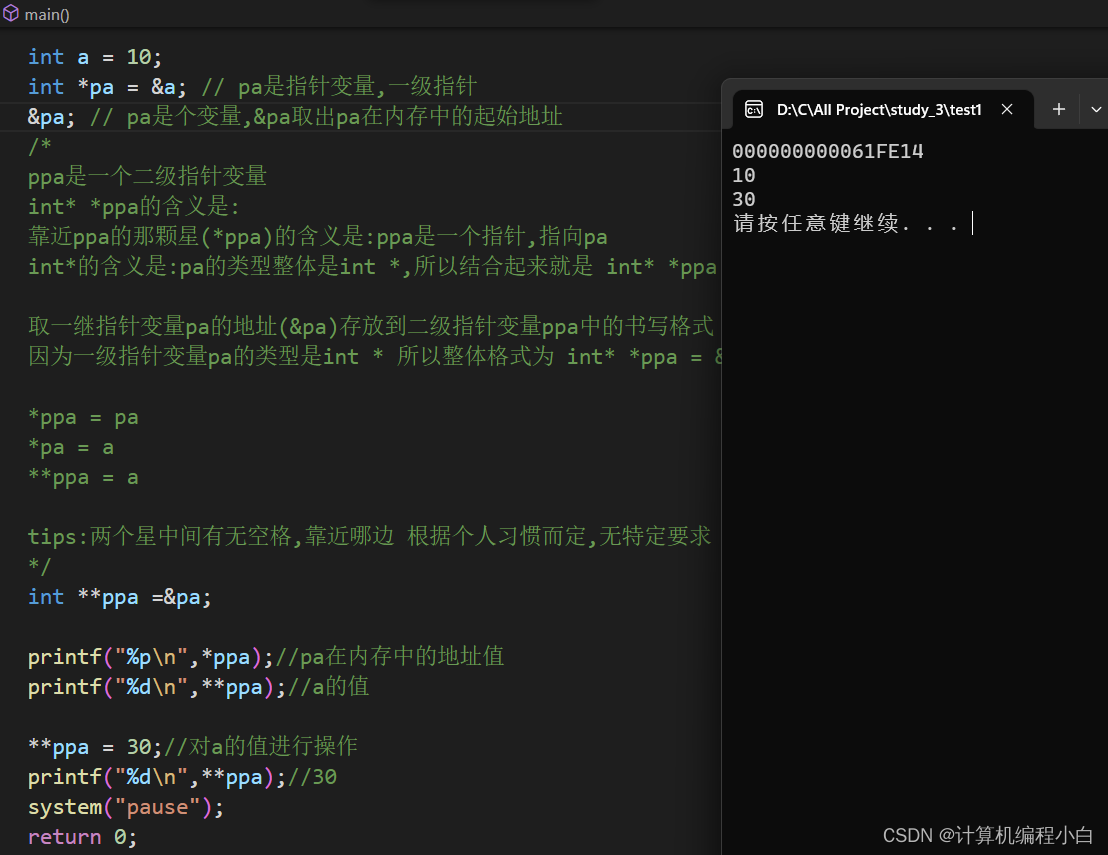The height and width of the screenshot is (855, 1108).
Task: Click the line 'int **ppa =&pa;'
Action: click(119, 597)
